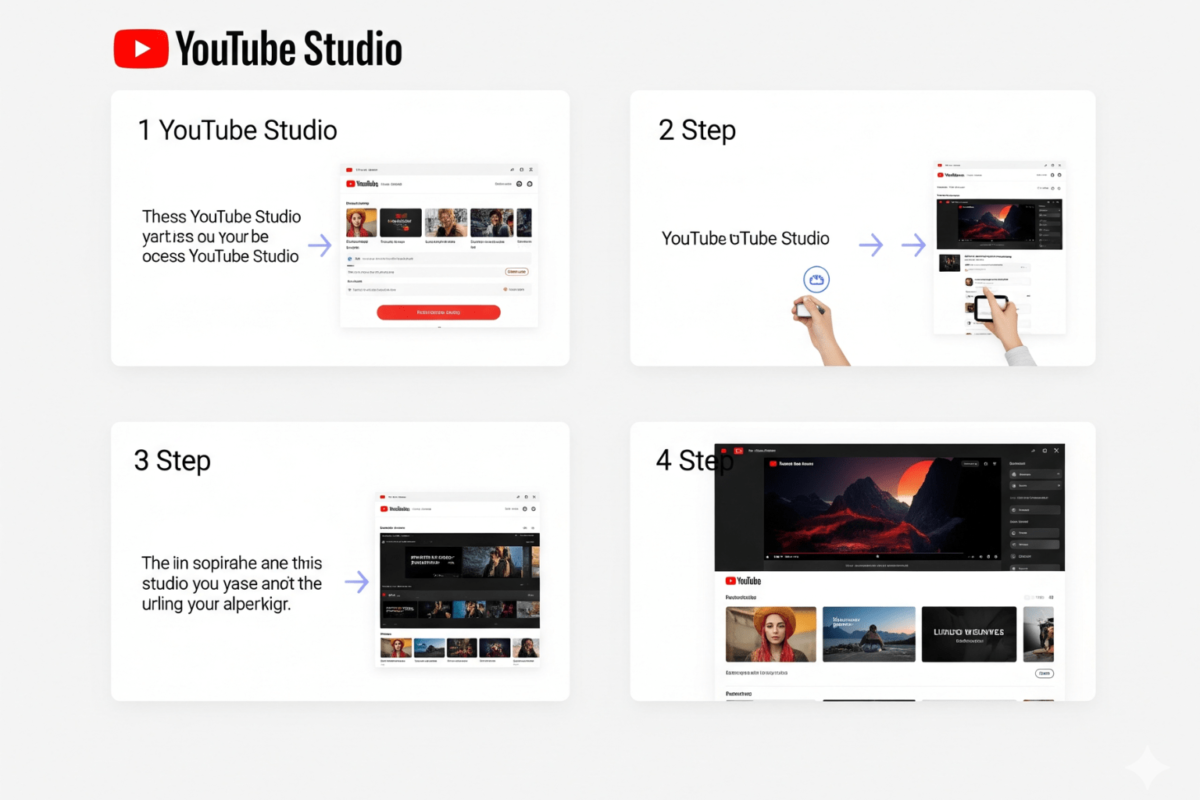Open the red-haired woman thumbnail in step 4
1200x800 pixels.
click(x=770, y=634)
